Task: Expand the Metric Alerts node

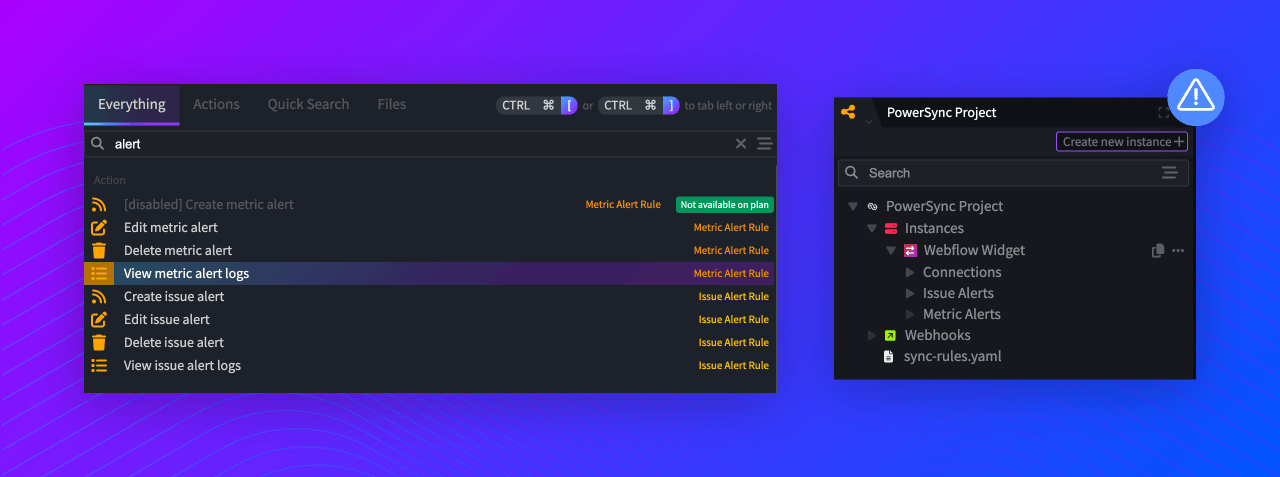Action: click(910, 314)
